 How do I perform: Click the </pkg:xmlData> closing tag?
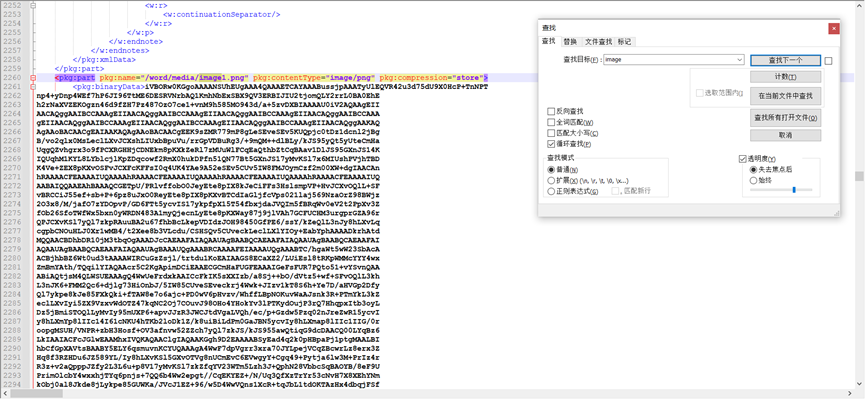click(104, 60)
